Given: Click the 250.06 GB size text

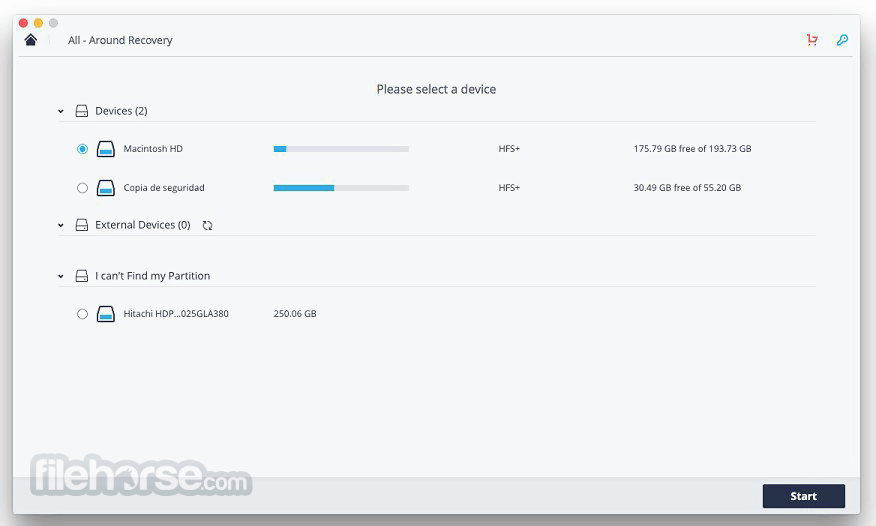Looking at the screenshot, I should click(295, 314).
